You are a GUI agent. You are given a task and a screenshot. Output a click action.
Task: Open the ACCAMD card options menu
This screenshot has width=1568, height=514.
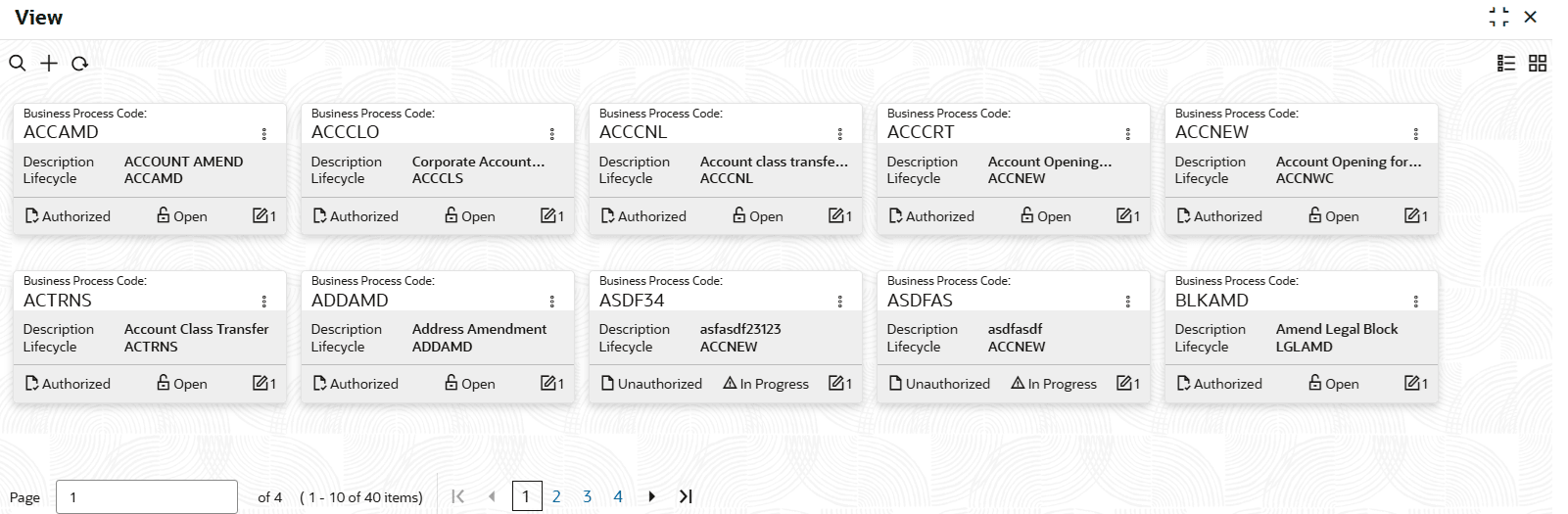click(264, 134)
